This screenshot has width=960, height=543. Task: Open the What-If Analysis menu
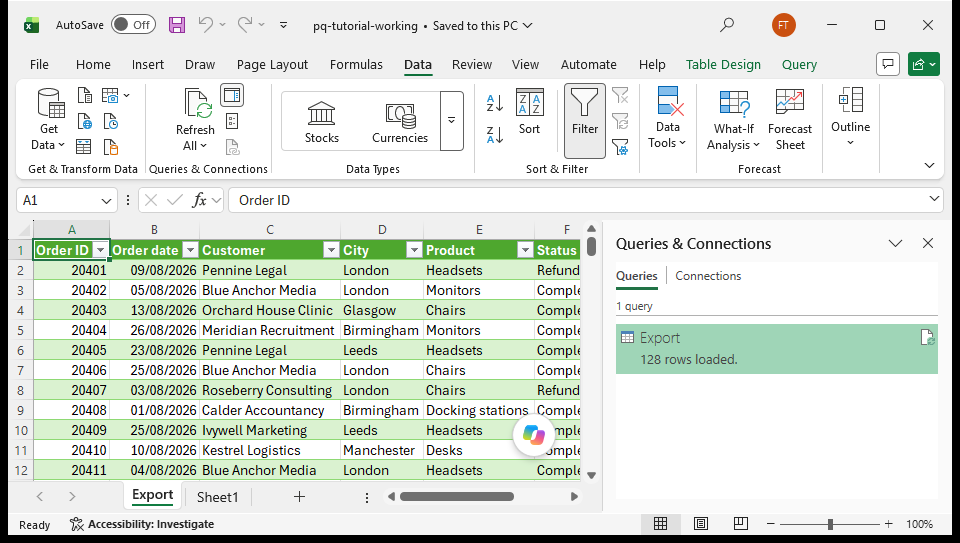733,119
